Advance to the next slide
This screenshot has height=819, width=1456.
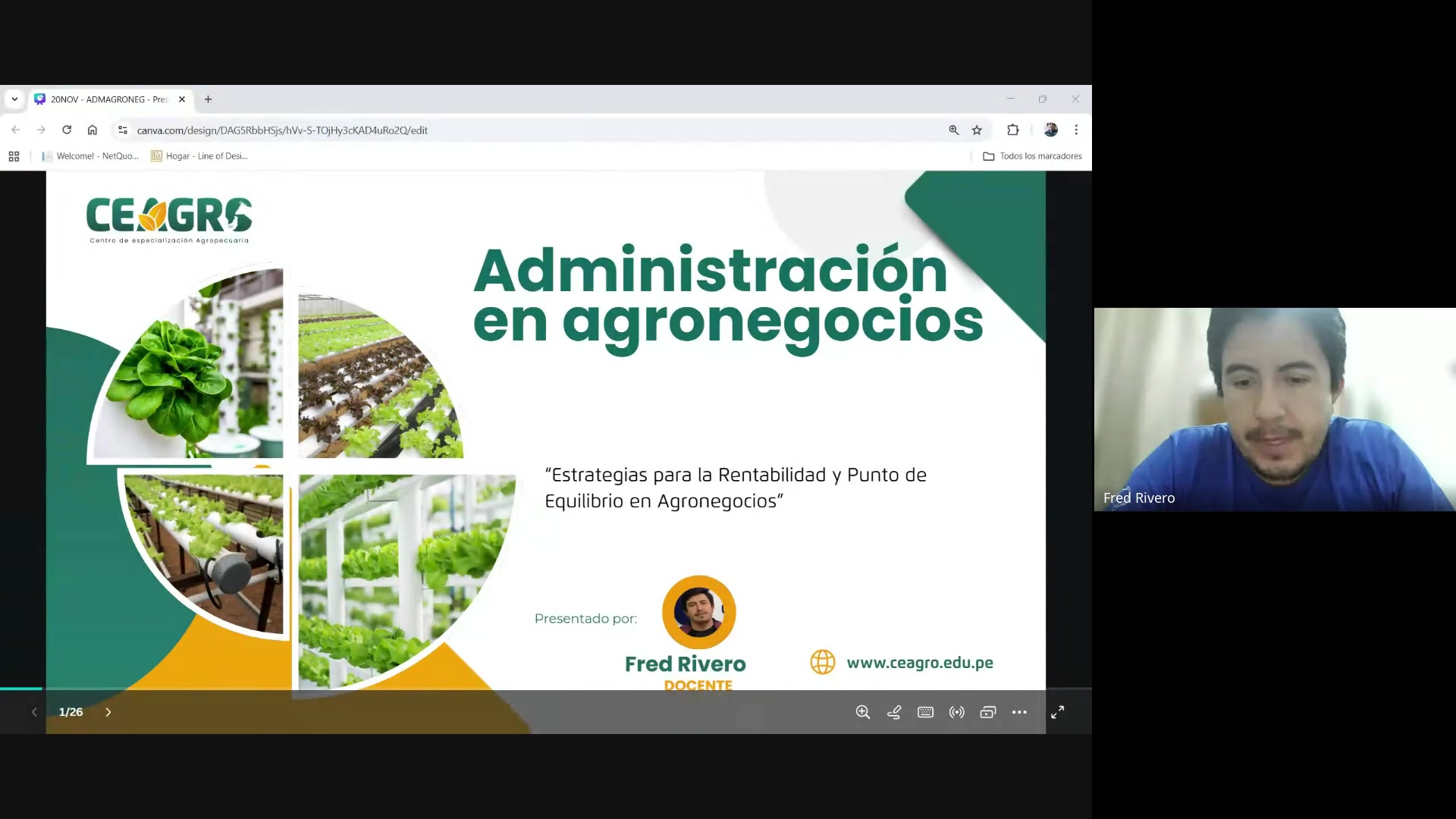coord(108,711)
